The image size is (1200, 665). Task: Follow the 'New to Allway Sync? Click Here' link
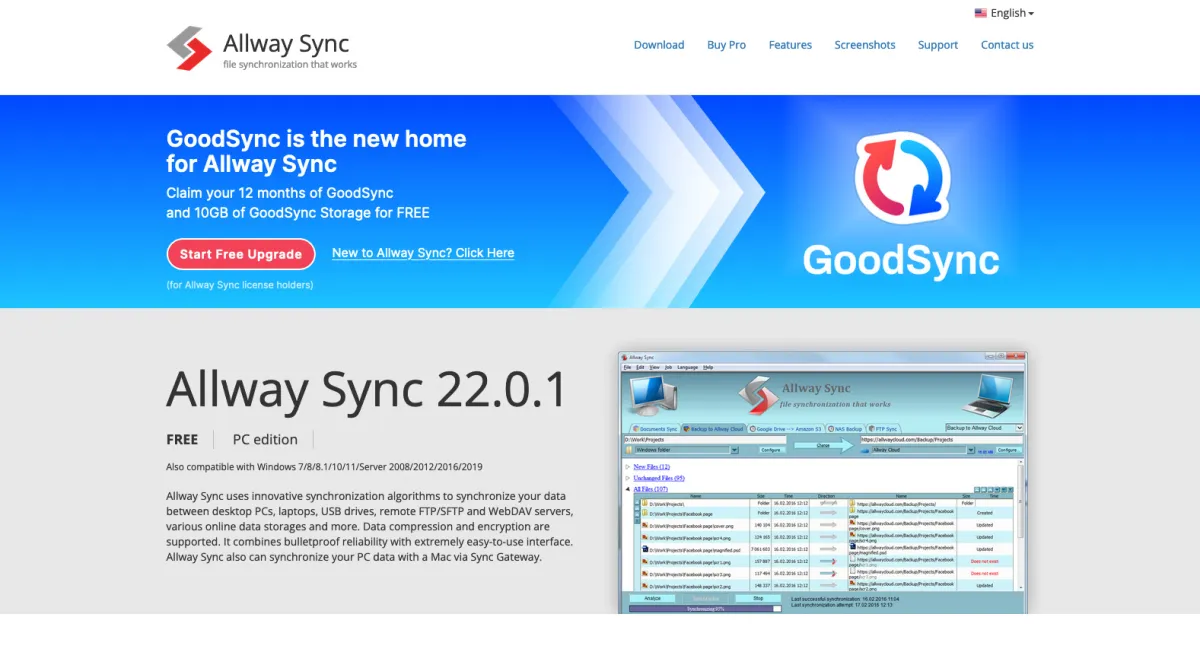(x=423, y=253)
